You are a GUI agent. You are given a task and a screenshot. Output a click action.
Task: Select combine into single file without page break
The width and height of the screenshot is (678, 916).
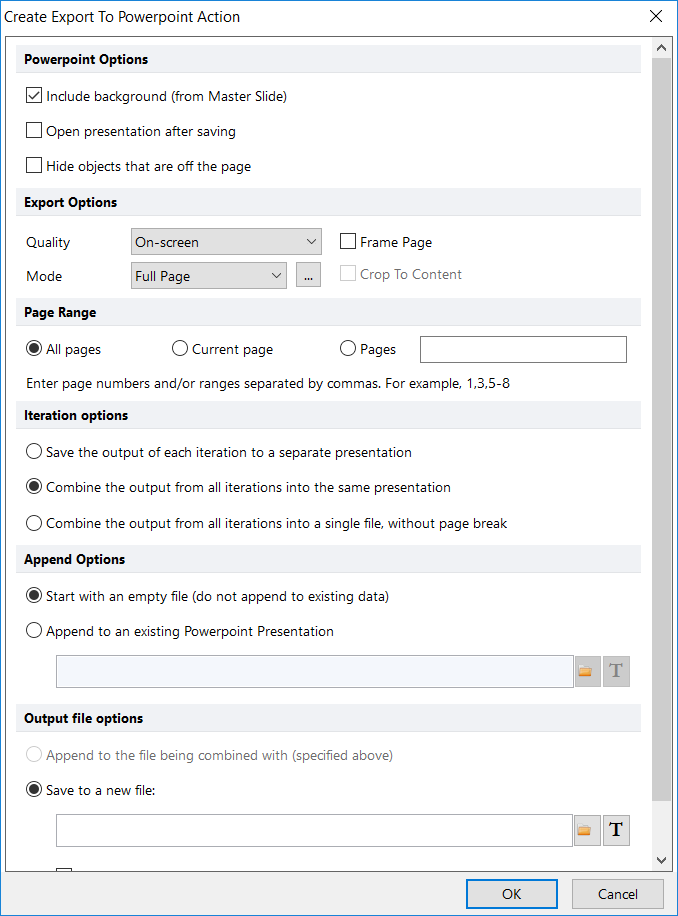pos(34,523)
